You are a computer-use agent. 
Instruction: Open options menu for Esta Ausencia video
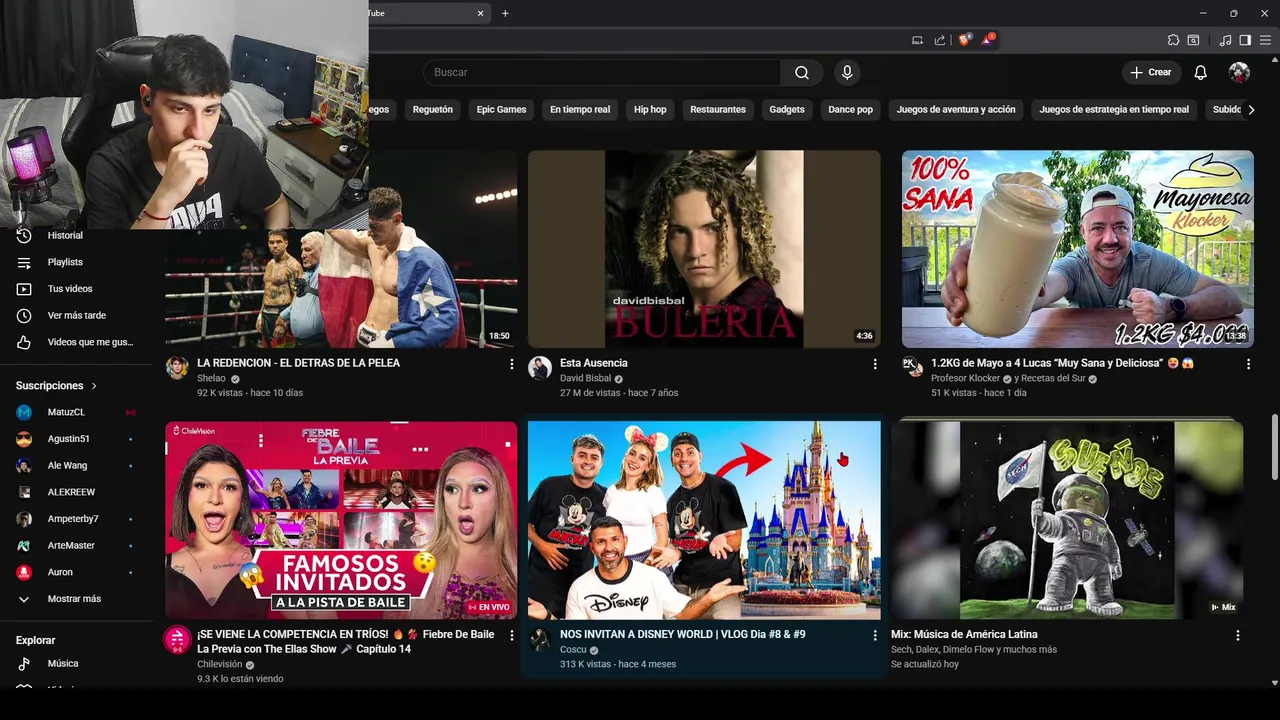pyautogui.click(x=875, y=364)
